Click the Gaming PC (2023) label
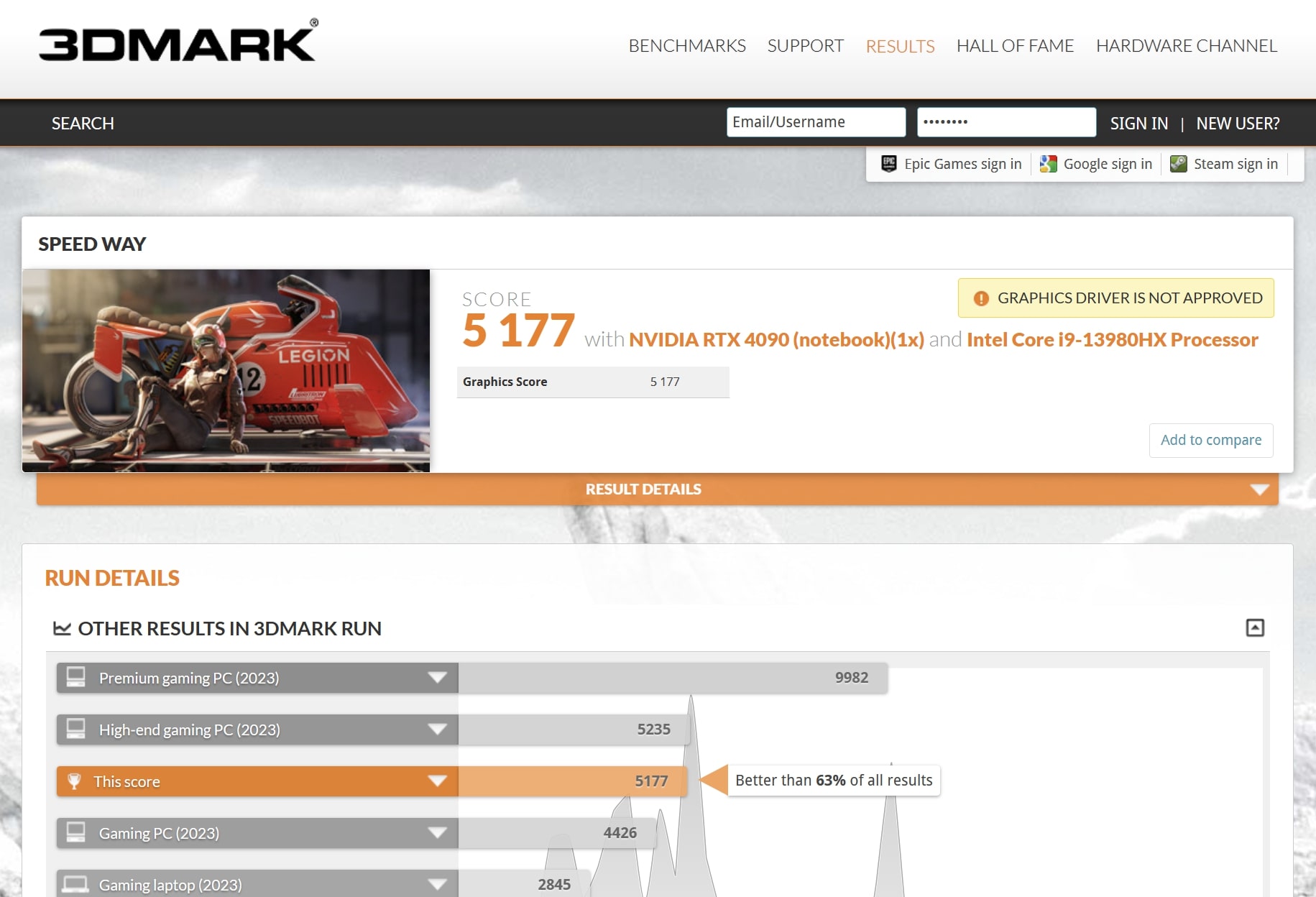This screenshot has height=897, width=1316. click(x=159, y=833)
